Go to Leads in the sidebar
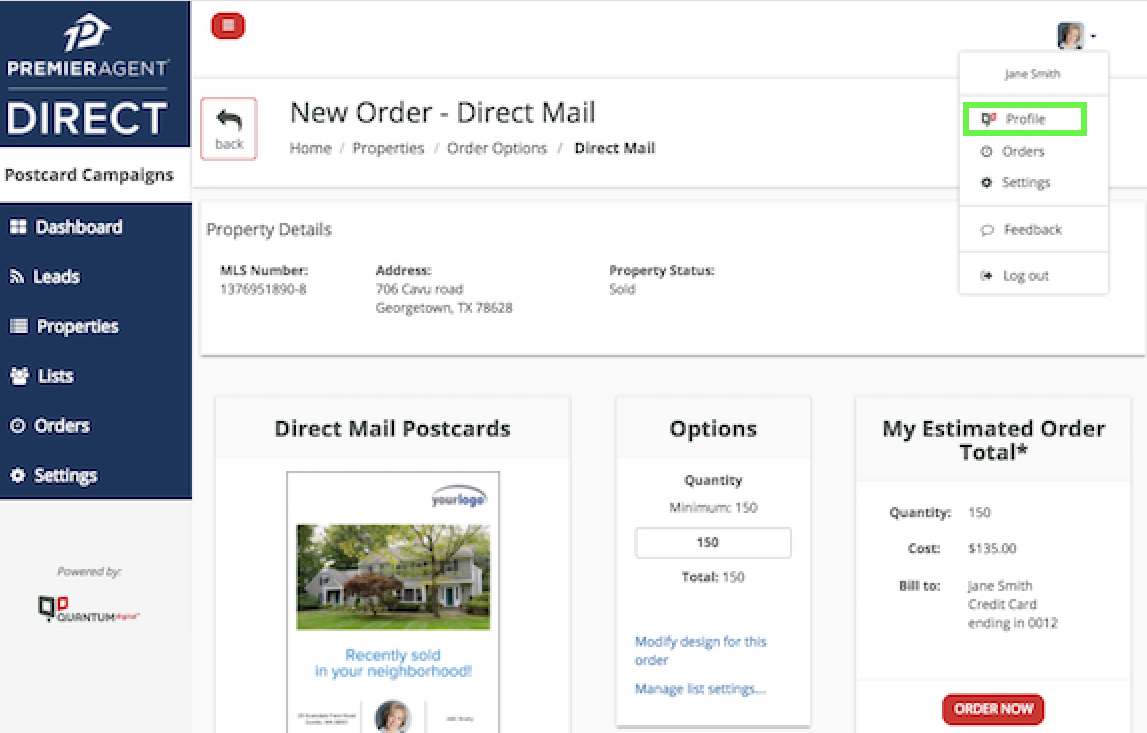The image size is (1147, 733). pyautogui.click(x=56, y=277)
